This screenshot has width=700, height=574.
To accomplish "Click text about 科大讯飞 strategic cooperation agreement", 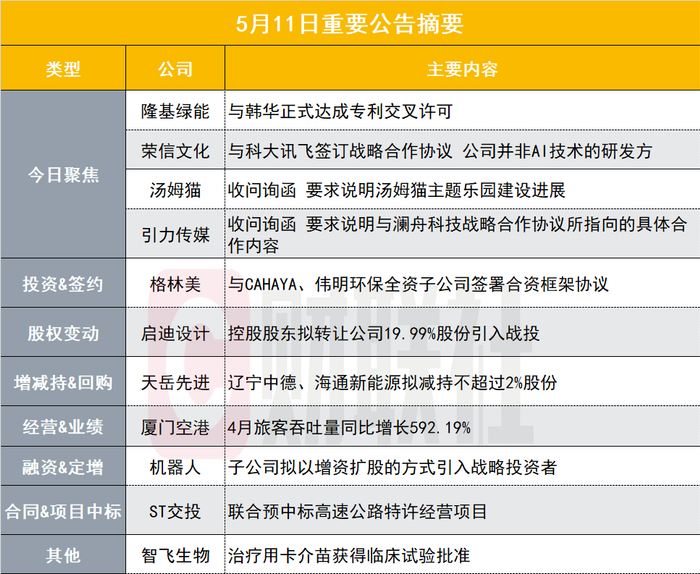I will click(440, 151).
